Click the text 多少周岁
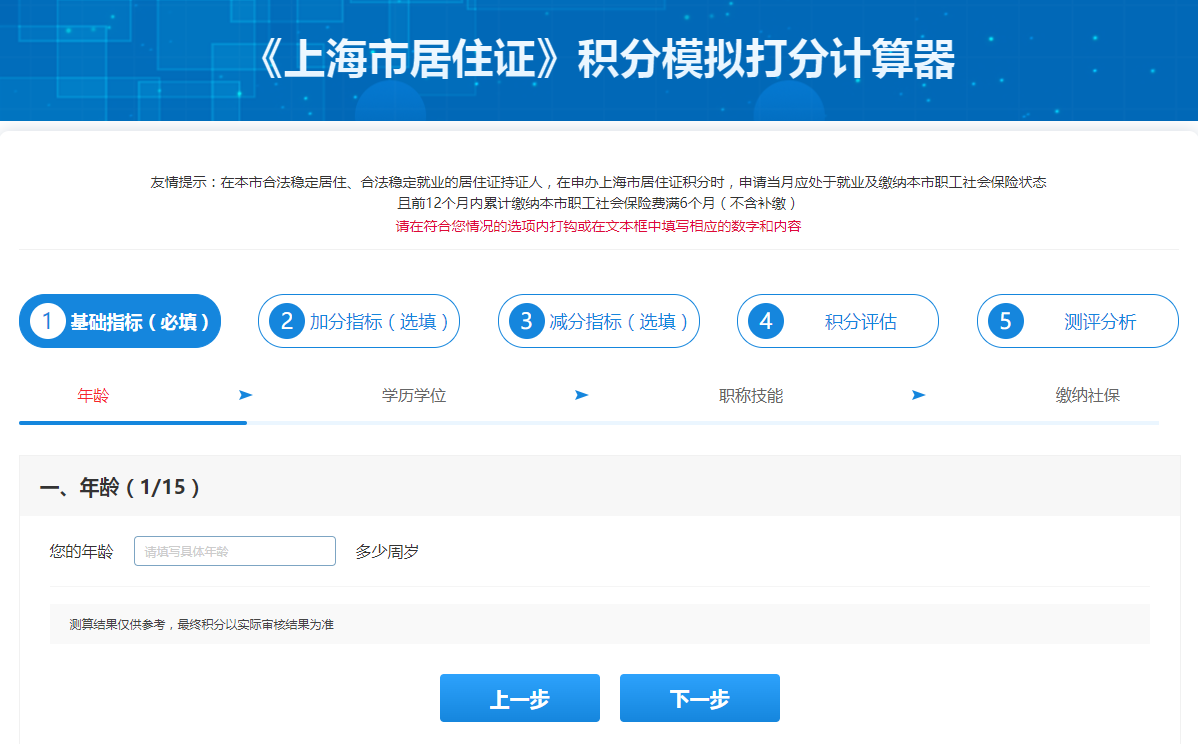Viewport: 1198px width, 744px height. [x=387, y=552]
